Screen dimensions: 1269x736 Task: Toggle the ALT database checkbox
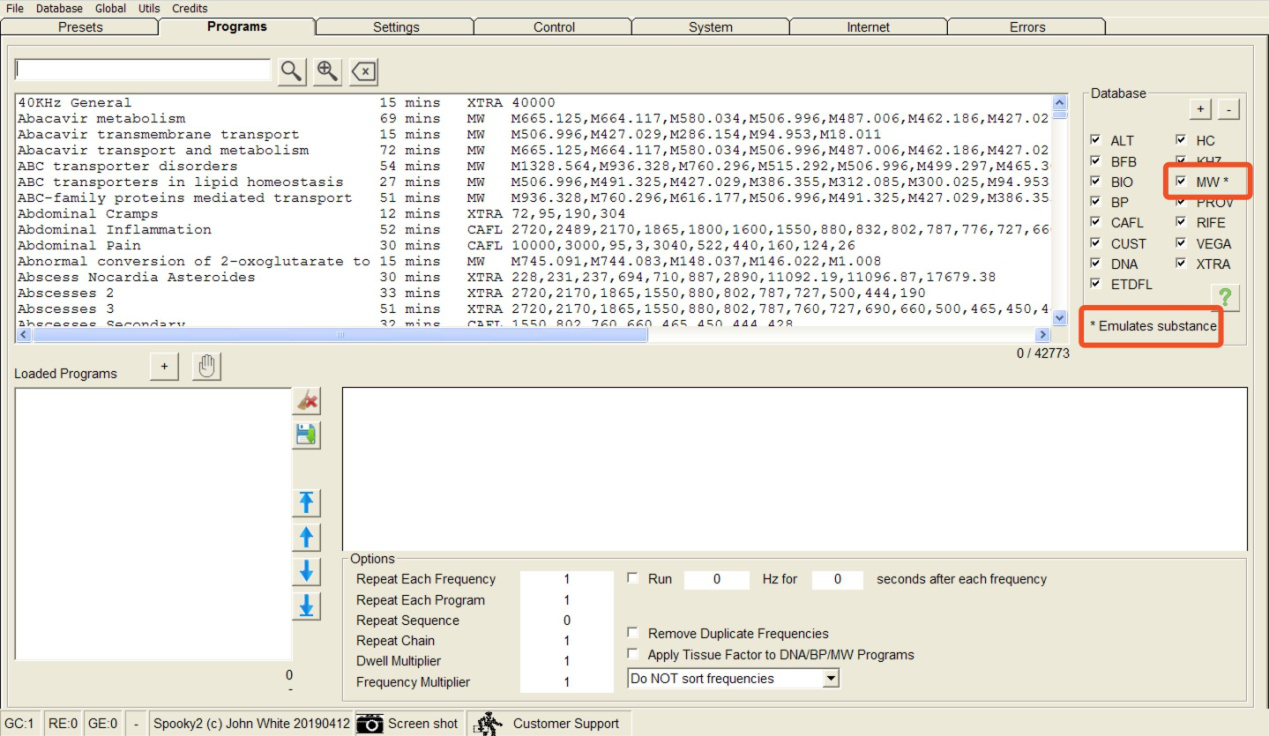click(1097, 140)
